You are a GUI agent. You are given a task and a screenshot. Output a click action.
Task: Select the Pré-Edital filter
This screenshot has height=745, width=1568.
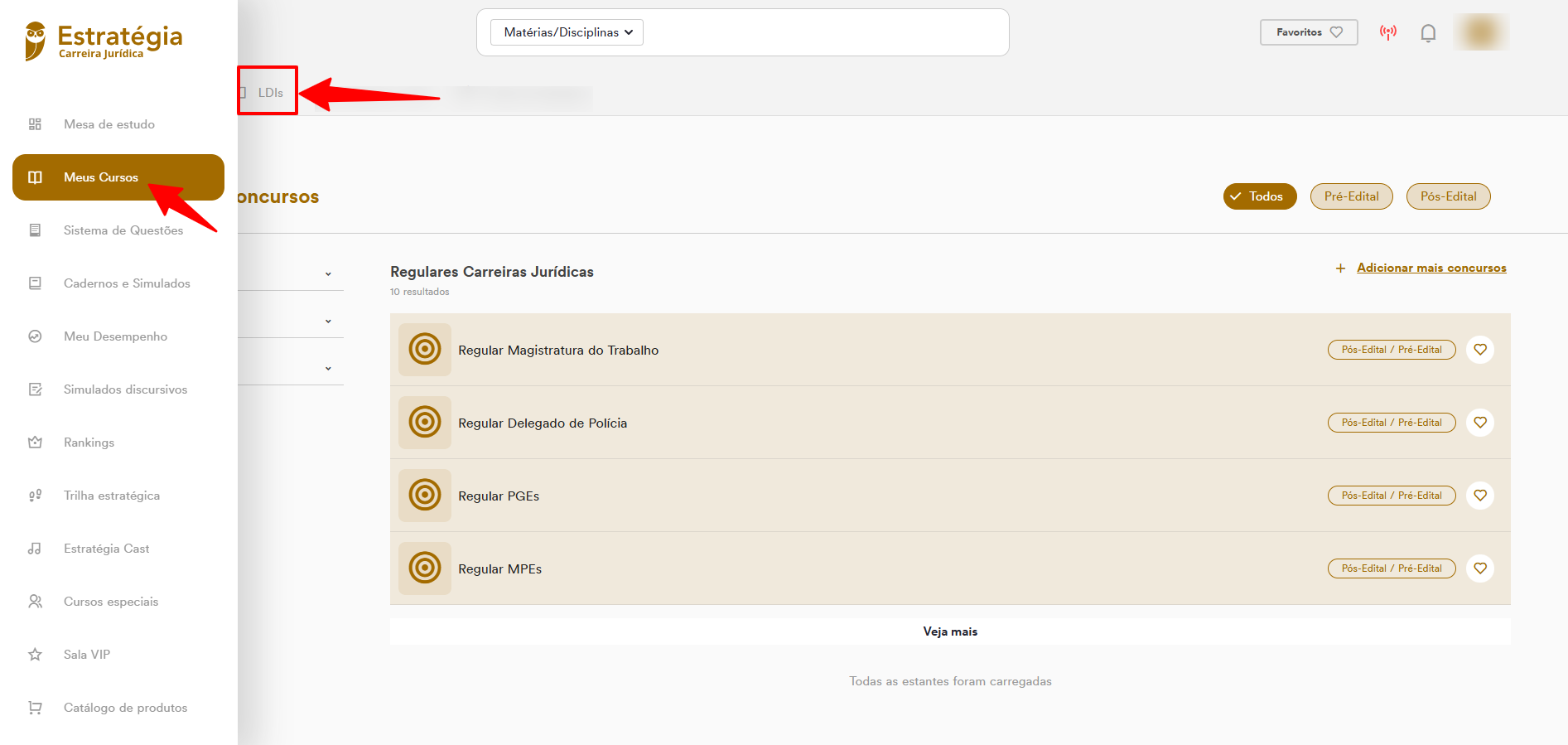point(1352,196)
